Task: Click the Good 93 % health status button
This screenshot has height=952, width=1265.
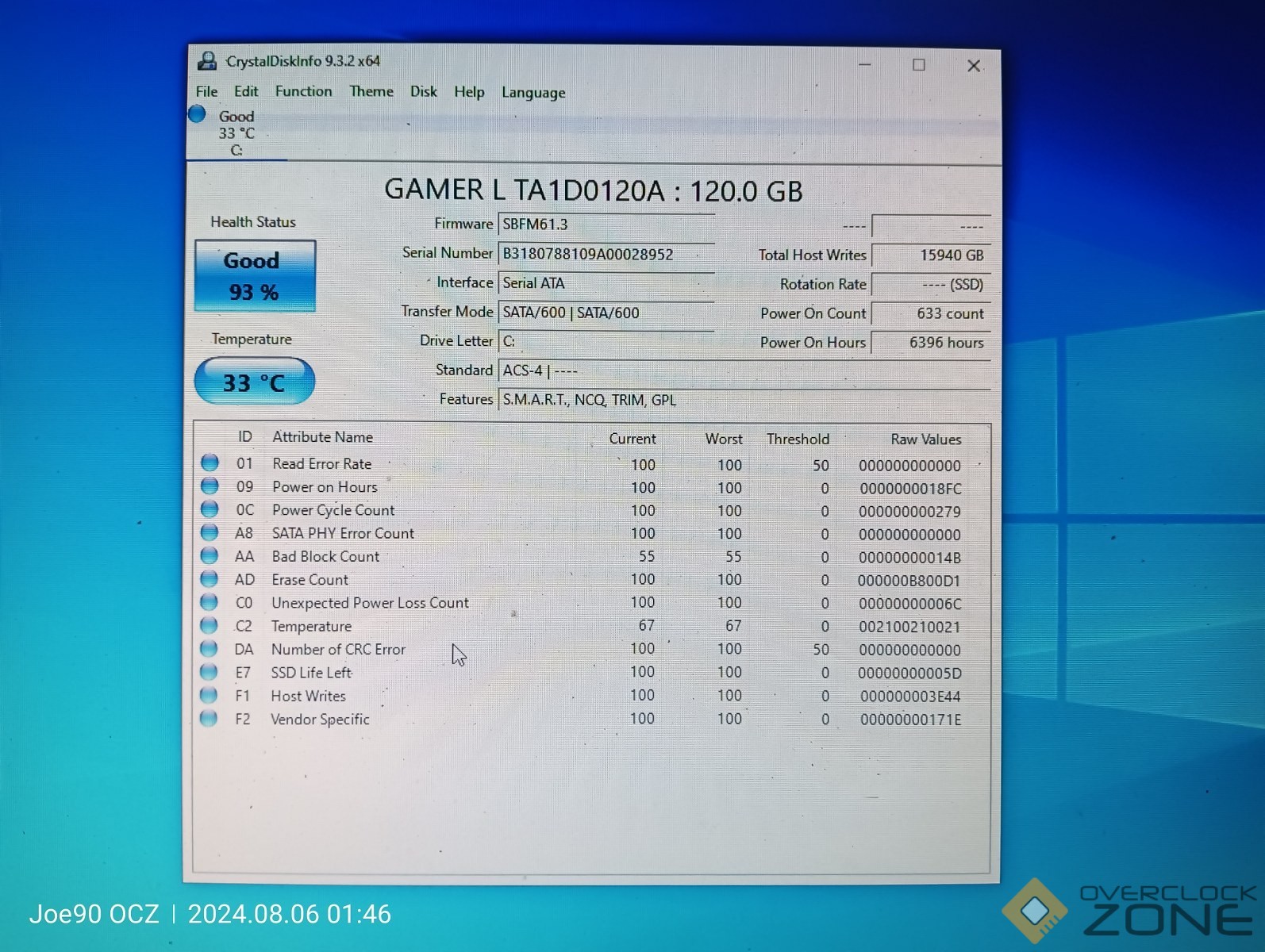Action: coord(255,276)
